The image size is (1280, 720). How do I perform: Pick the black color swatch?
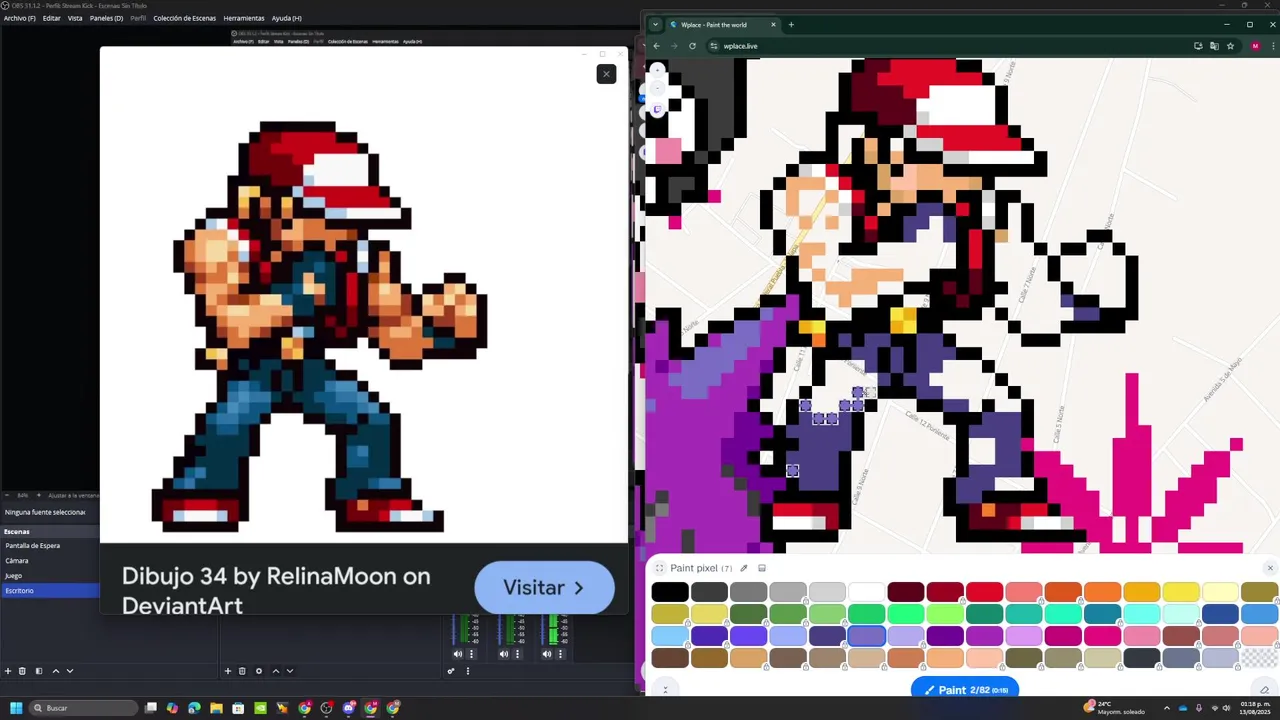[670, 592]
